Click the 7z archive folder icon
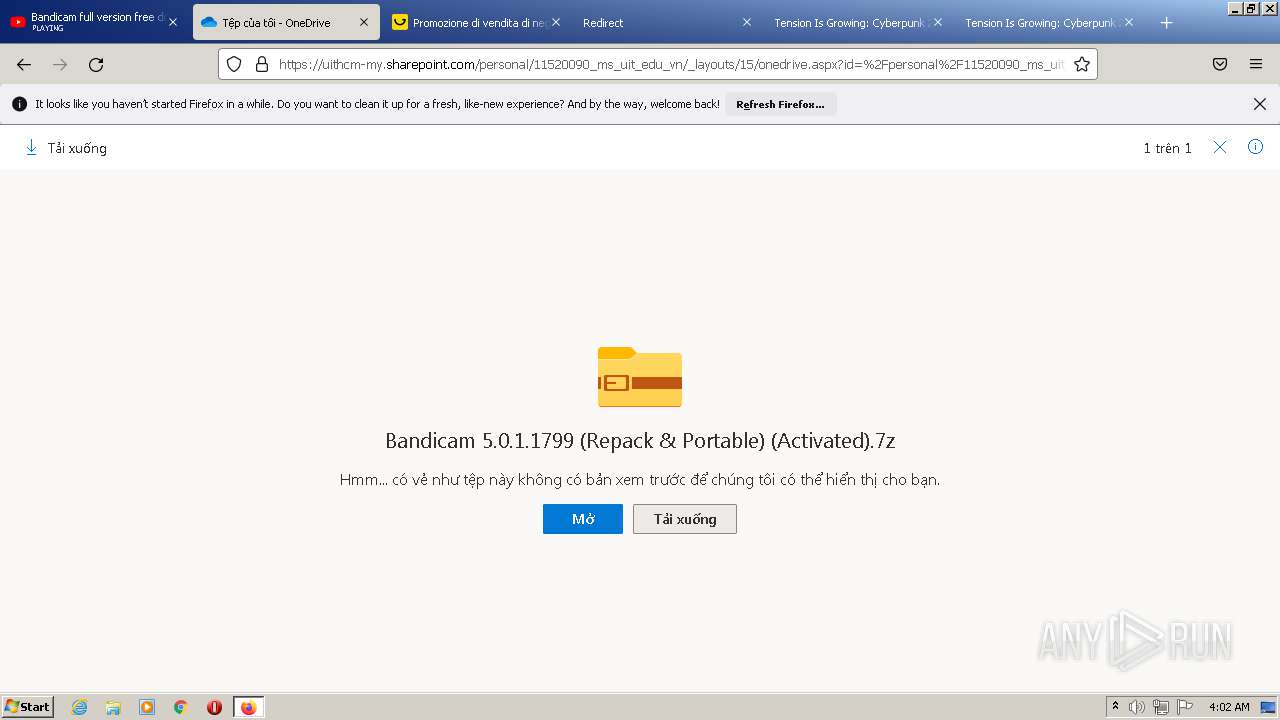Screen dimensions: 1280x720 click(640, 377)
